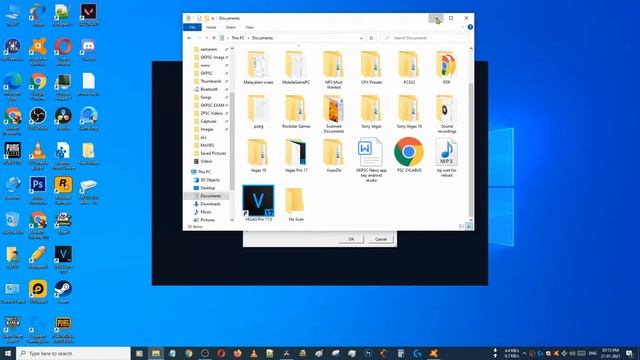This screenshot has width=640, height=360.
Task: Select This PC in address breadcrumb
Action: point(238,38)
